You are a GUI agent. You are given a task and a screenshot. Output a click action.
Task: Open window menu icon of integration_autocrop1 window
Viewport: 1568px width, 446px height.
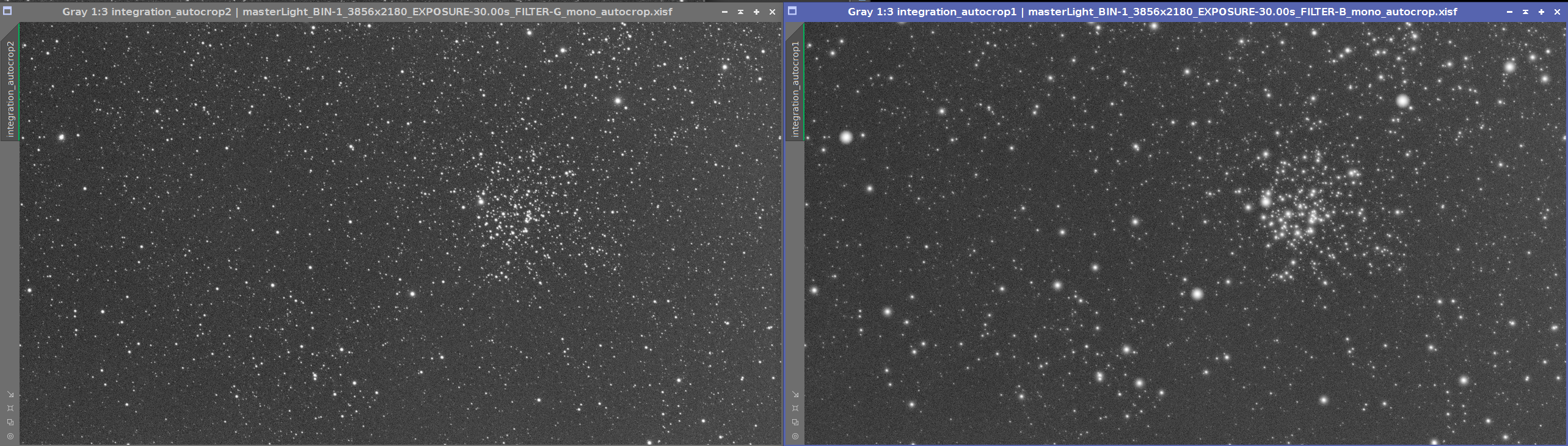pyautogui.click(x=792, y=11)
